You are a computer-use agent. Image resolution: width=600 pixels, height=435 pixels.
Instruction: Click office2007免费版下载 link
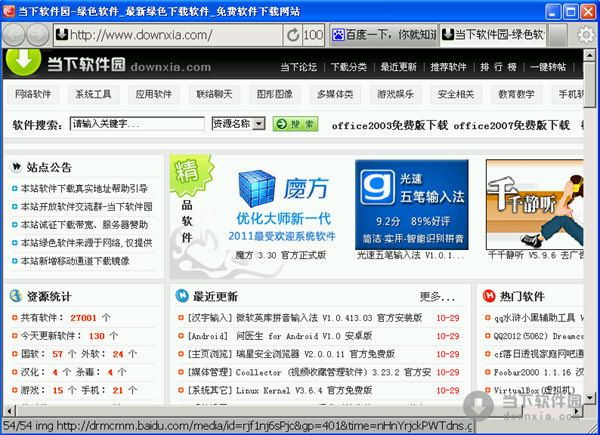pyautogui.click(x=512, y=125)
